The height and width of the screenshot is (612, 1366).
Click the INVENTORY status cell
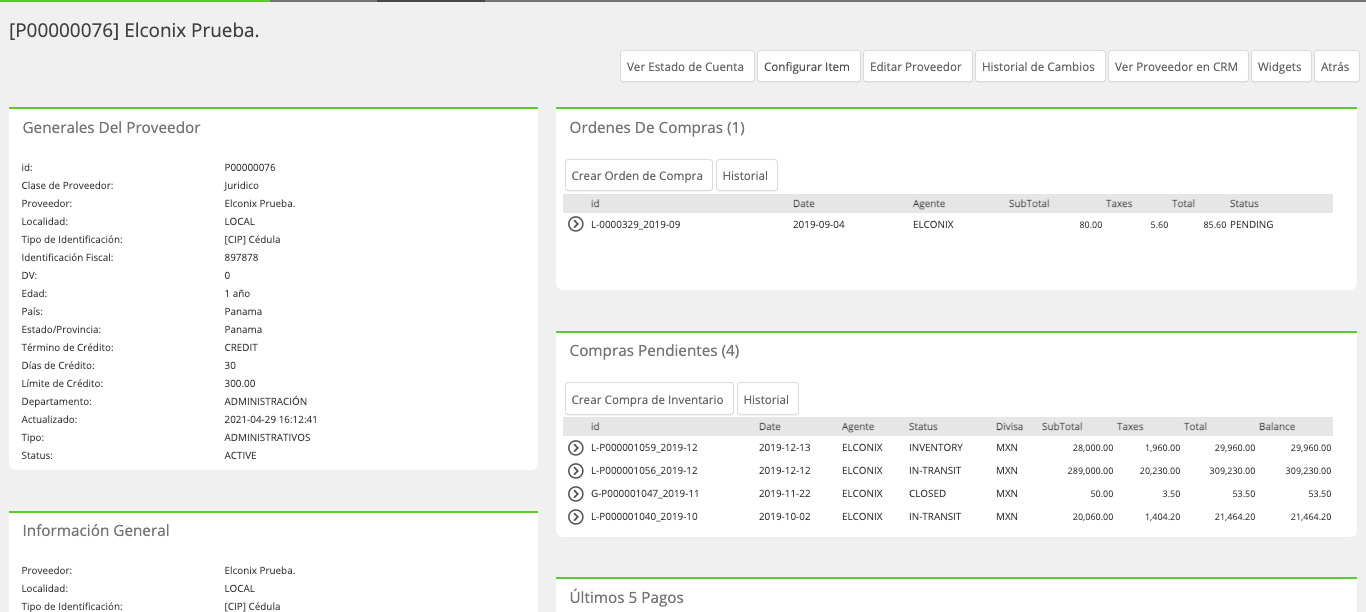[x=936, y=448]
